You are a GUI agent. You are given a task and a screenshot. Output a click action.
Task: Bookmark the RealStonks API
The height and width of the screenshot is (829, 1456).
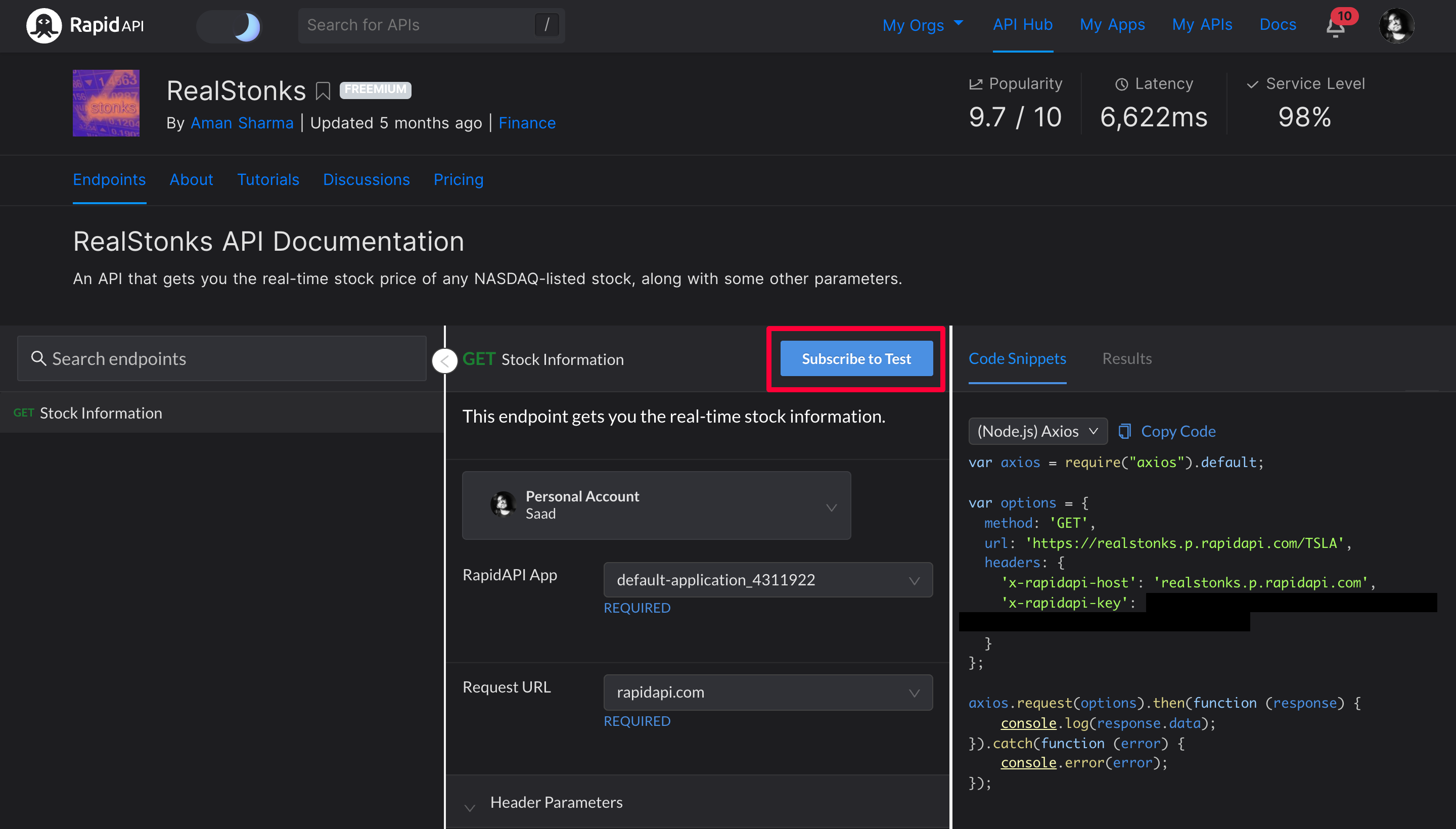pyautogui.click(x=323, y=91)
